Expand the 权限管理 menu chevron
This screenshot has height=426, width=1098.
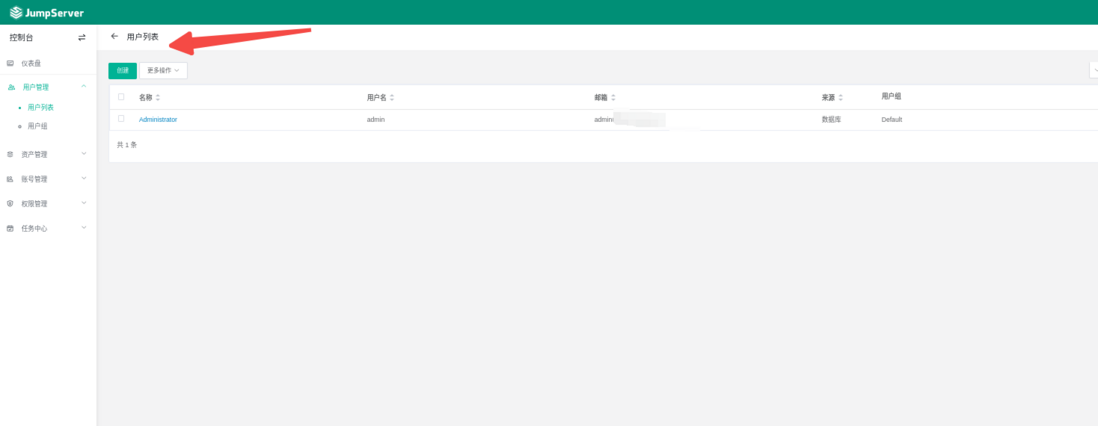click(84, 203)
